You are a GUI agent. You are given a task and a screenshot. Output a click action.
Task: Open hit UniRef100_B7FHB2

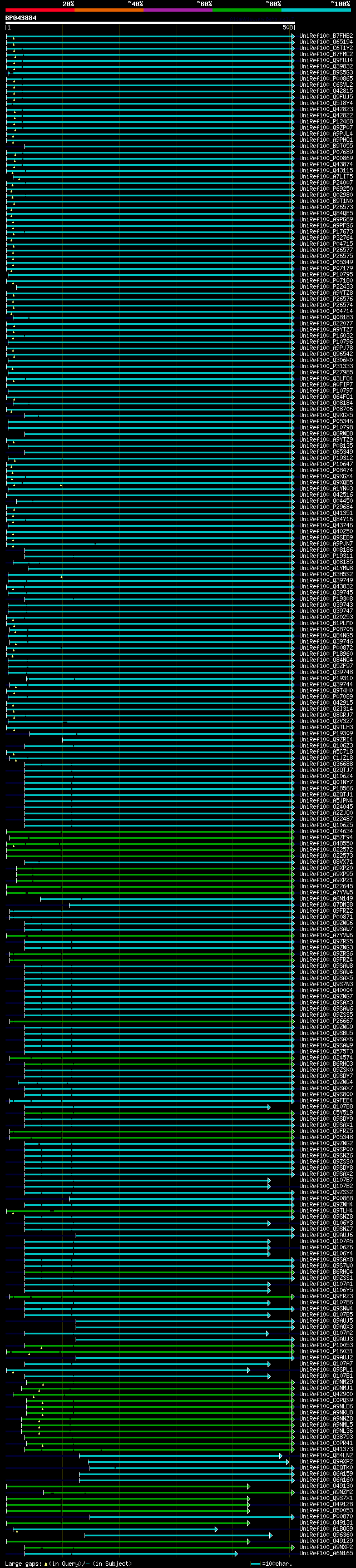[325, 36]
